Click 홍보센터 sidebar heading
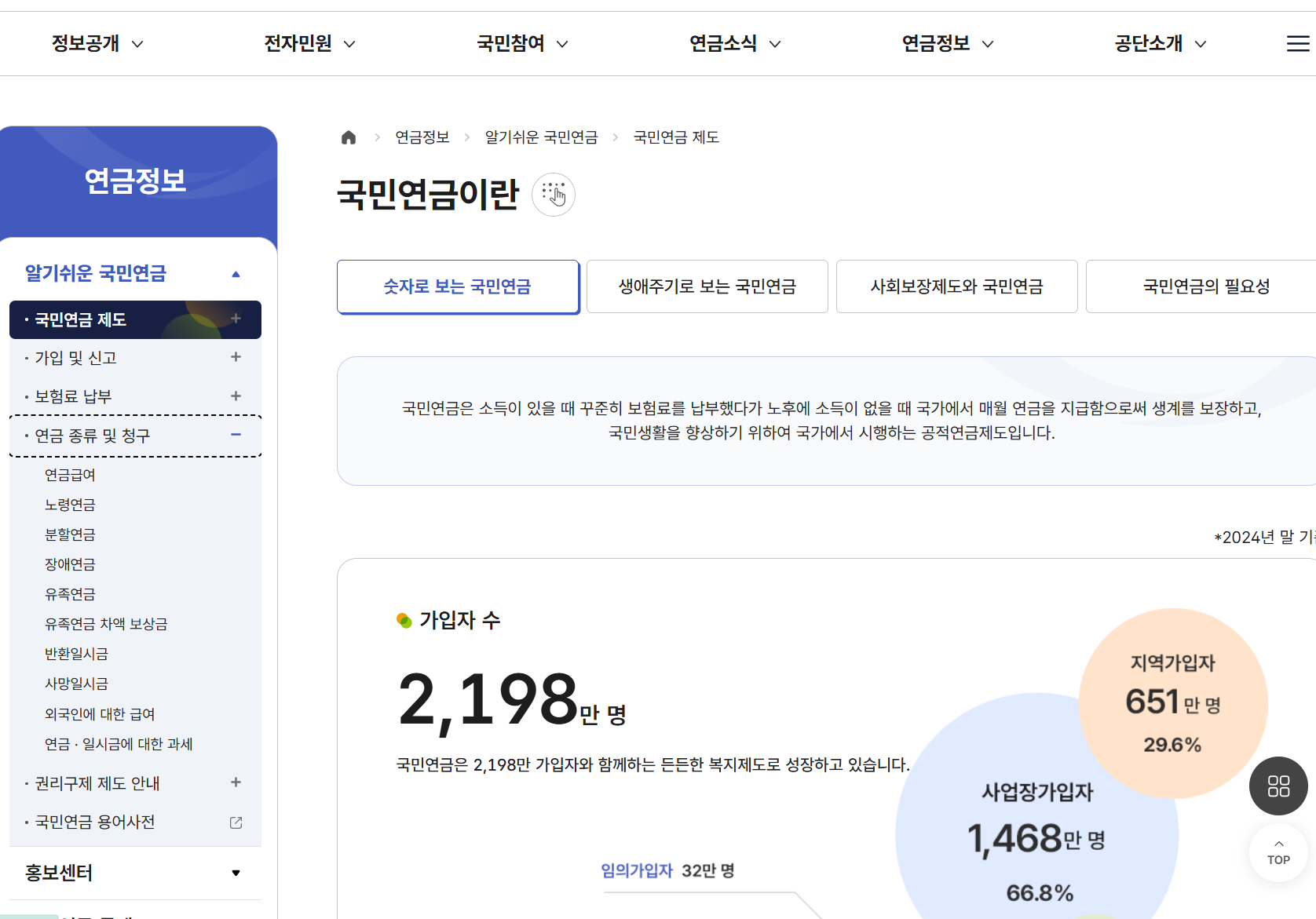The width and height of the screenshot is (1316, 919). tap(59, 873)
